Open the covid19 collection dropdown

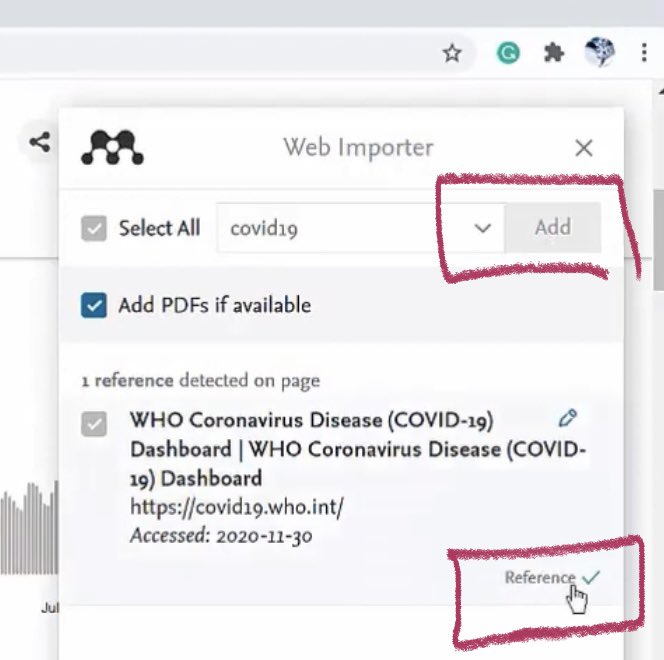pos(360,228)
